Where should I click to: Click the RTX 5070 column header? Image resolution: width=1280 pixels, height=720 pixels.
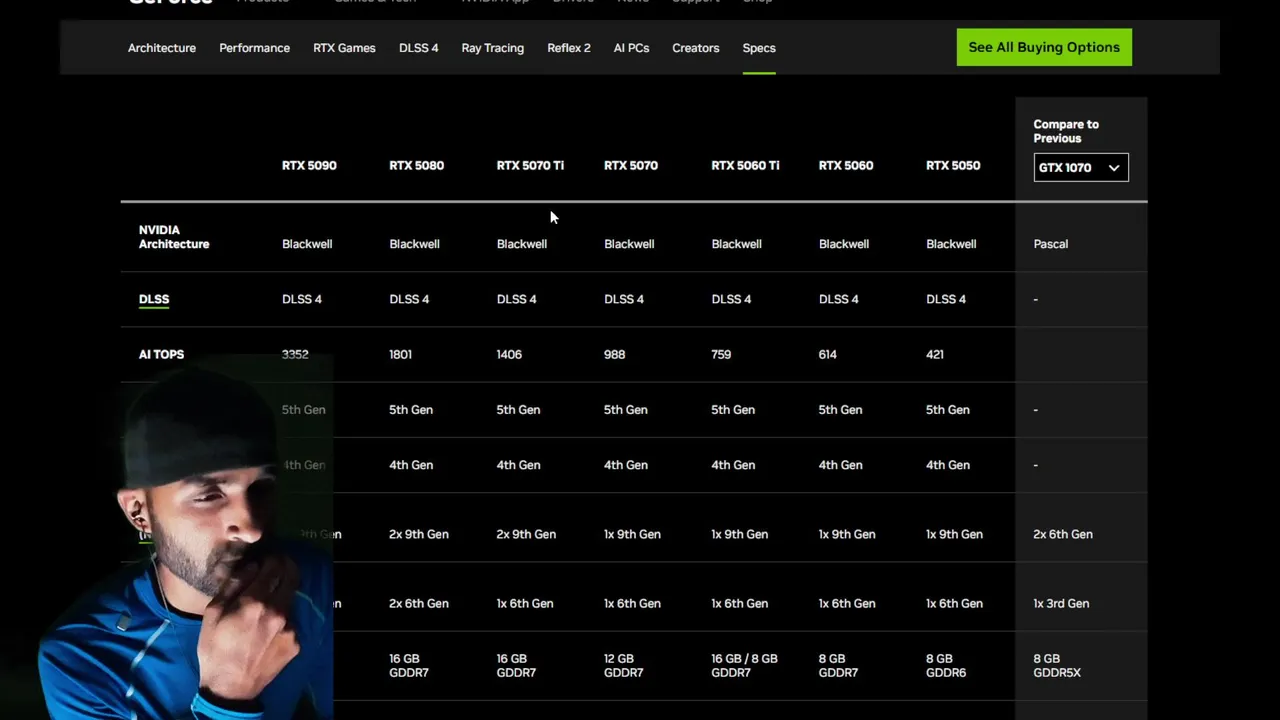[x=631, y=165]
